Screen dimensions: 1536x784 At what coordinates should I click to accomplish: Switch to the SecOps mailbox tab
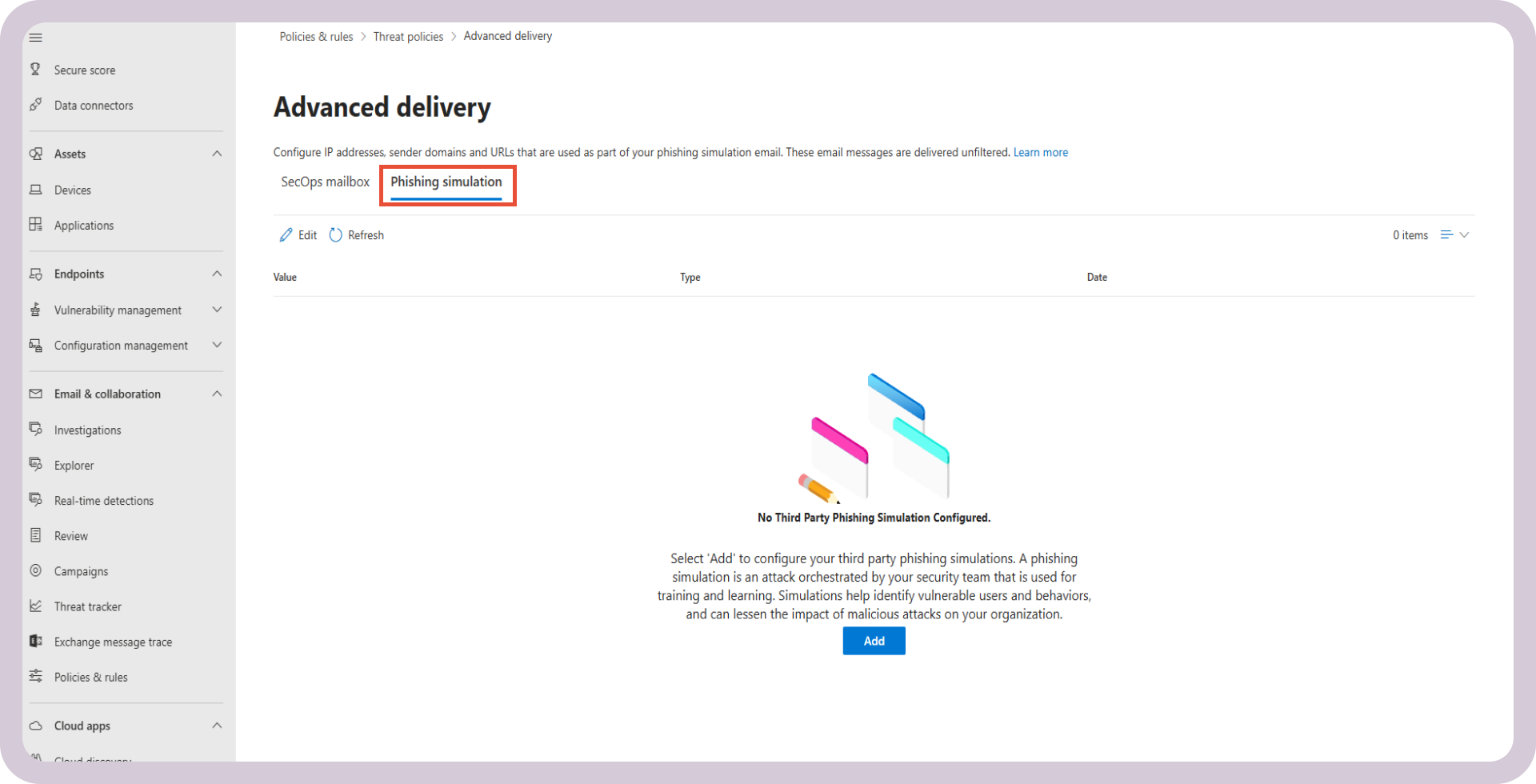pos(325,182)
